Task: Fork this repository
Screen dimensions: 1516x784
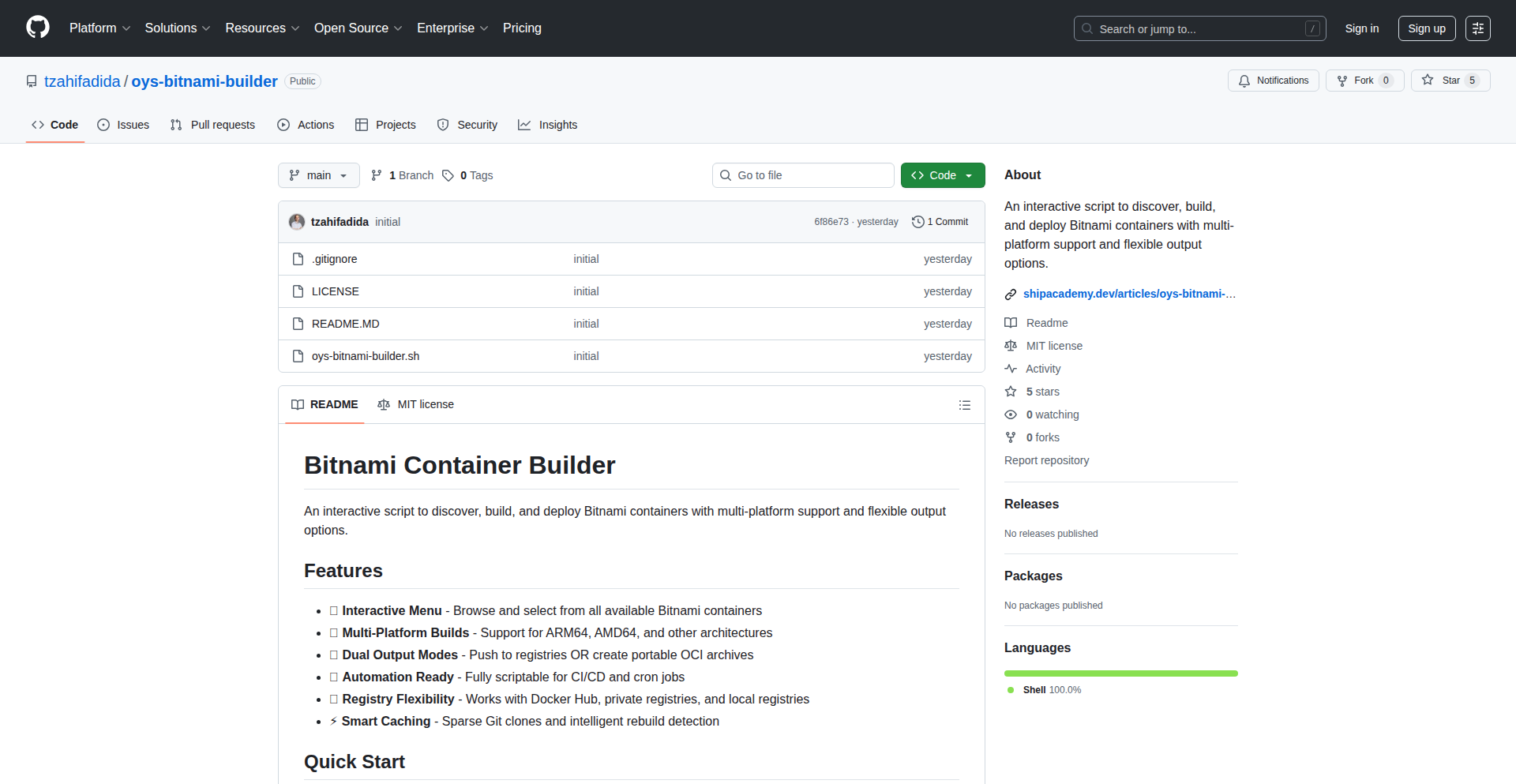Action: (1364, 81)
